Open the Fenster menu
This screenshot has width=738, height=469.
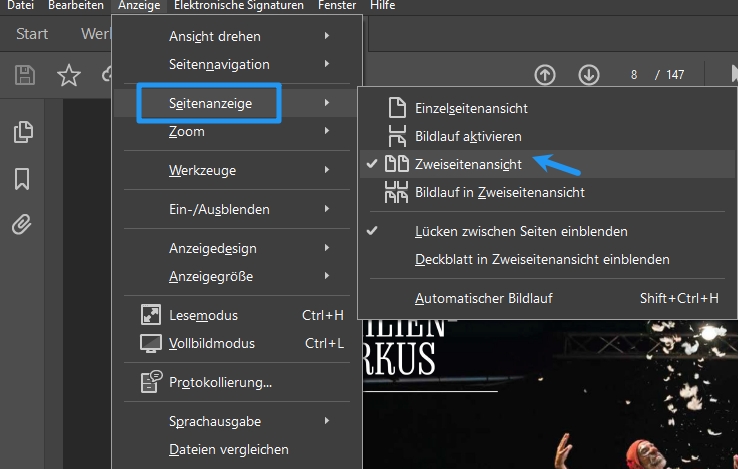click(x=337, y=6)
